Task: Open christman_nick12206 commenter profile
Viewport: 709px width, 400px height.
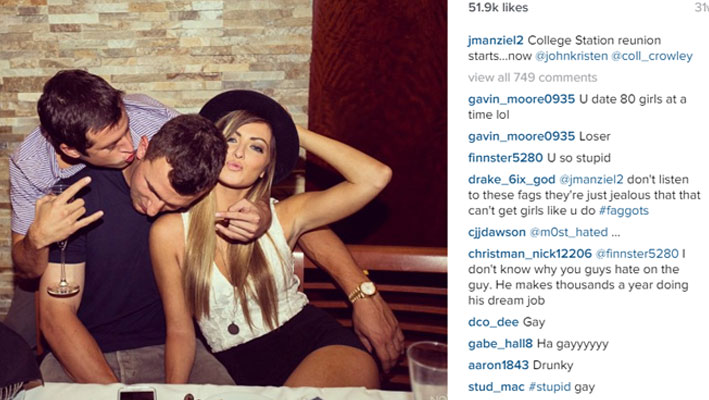Action: [x=529, y=254]
